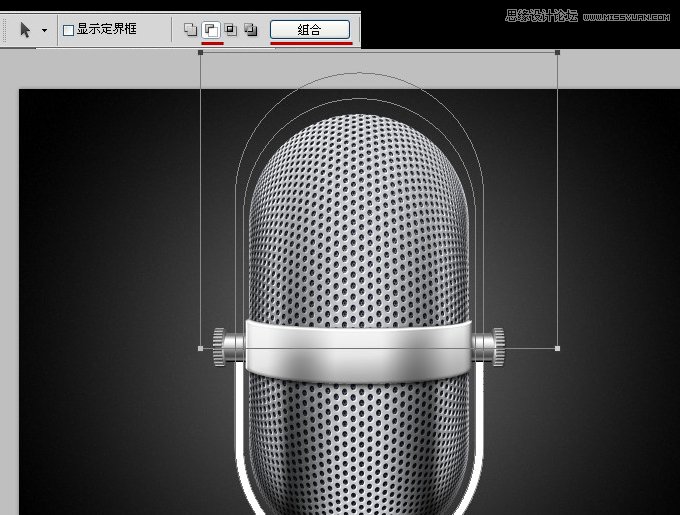Click top-left path anchor point
The image size is (680, 515).
200,52
